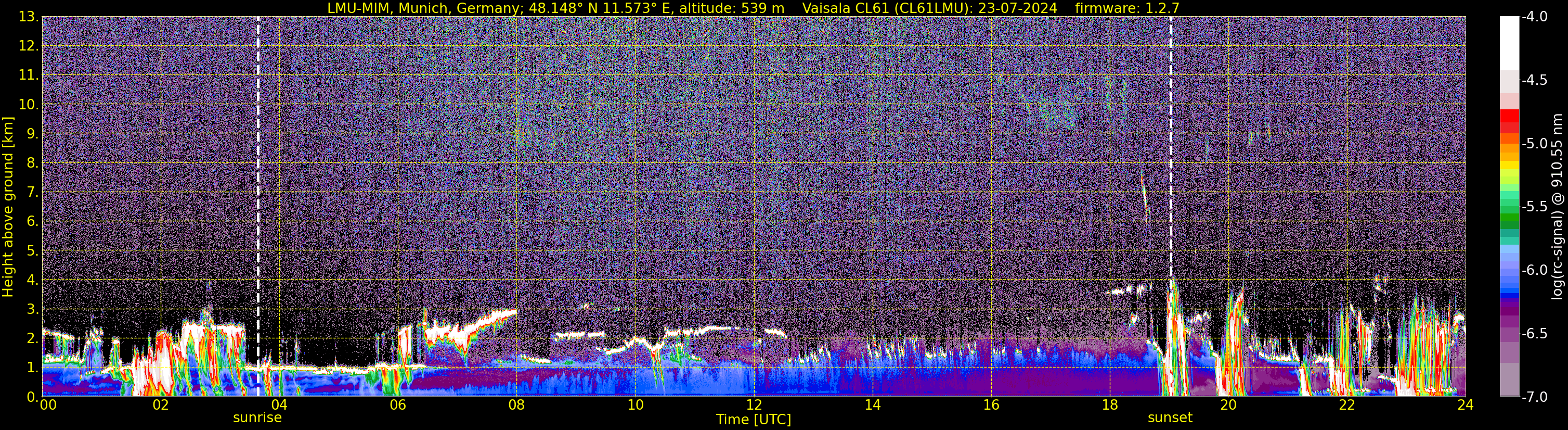Click the '9.' height axis tick label

[x=33, y=133]
